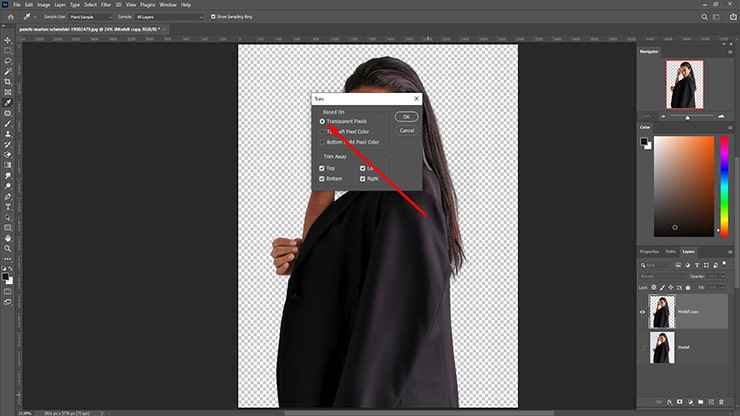Select the Dodge tool
The height and width of the screenshot is (416, 740).
pos(8,186)
